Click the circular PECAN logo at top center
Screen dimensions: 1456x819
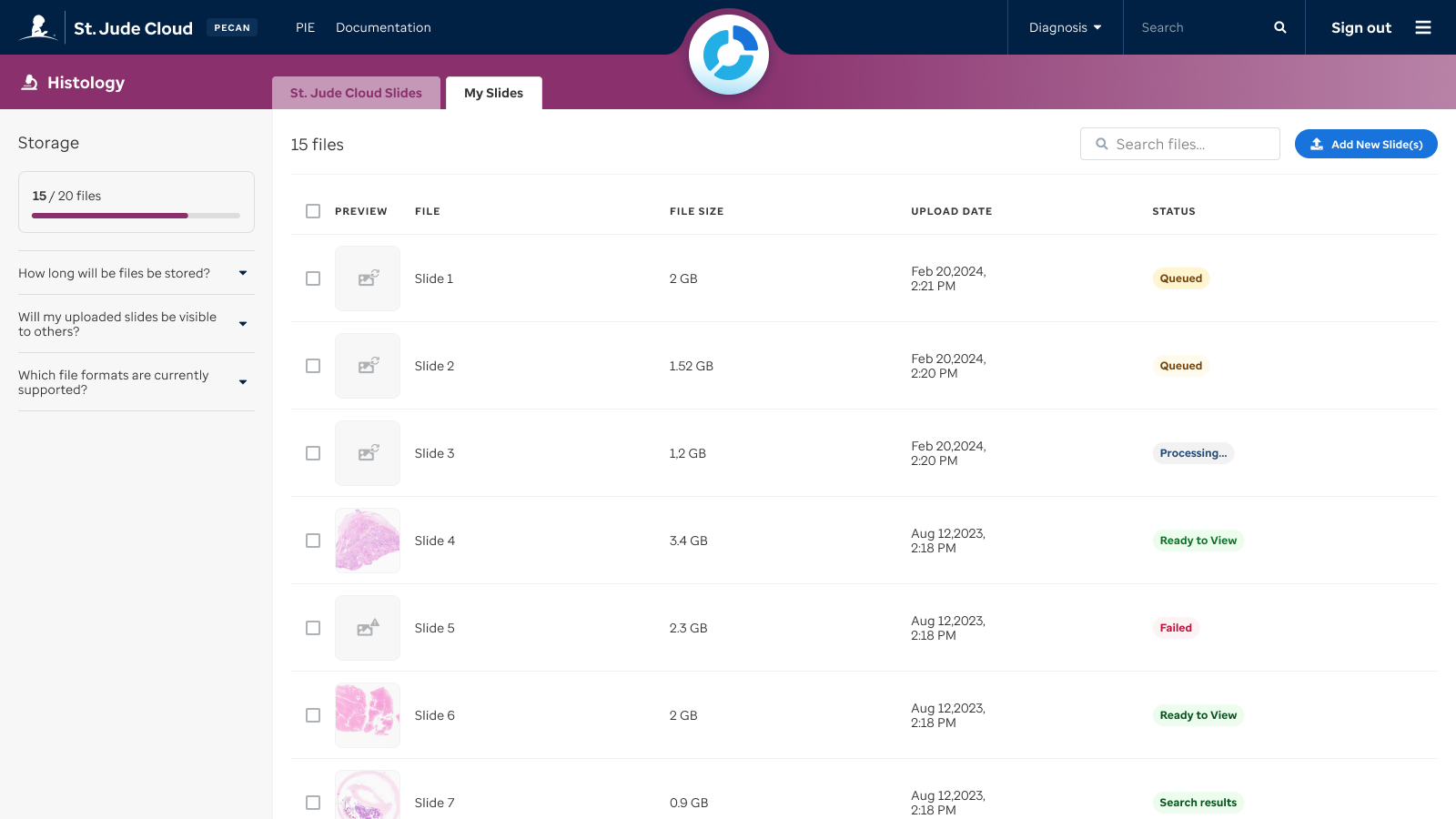click(729, 55)
